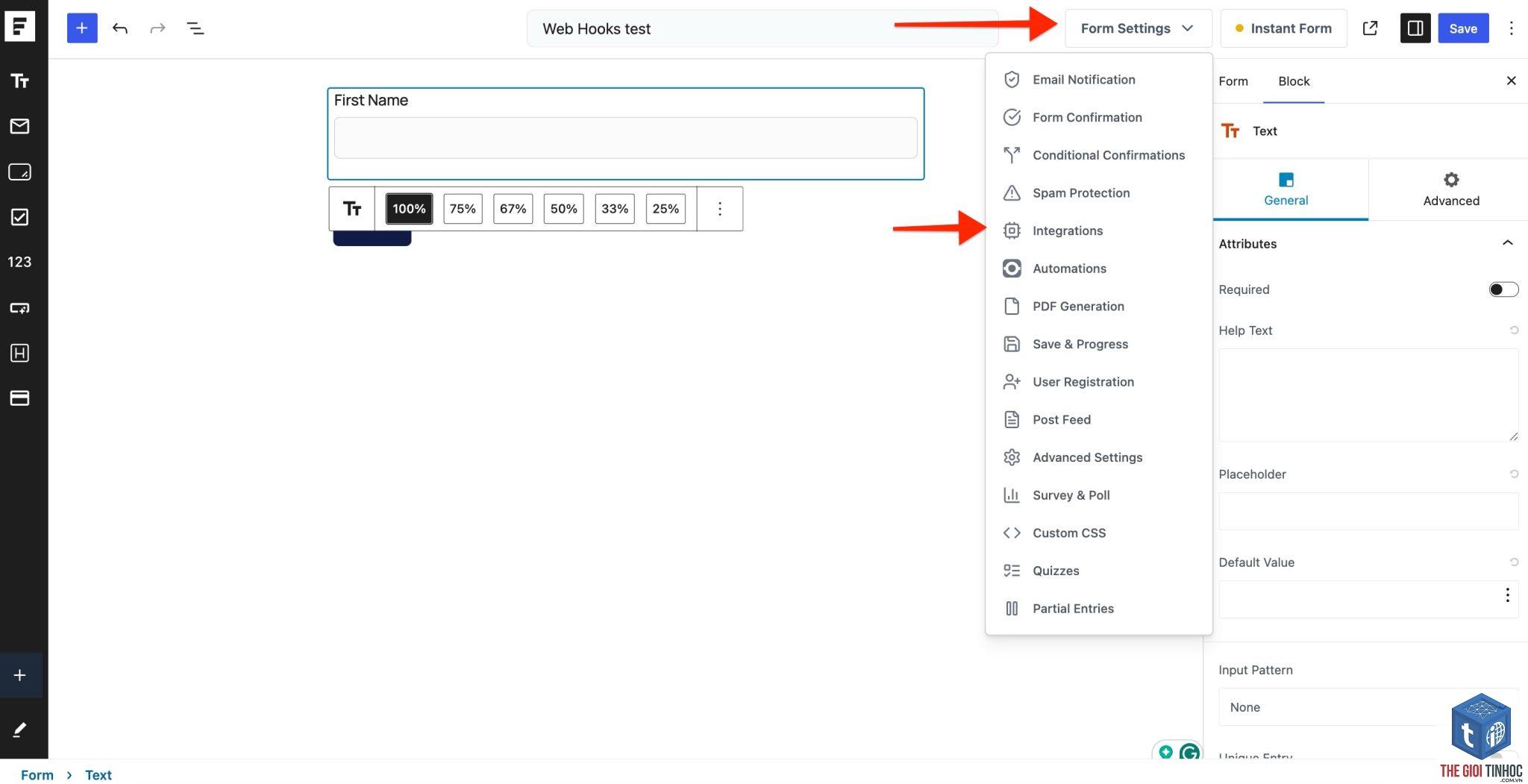Undo the last change
Screen dimensions: 1528x784
(x=120, y=28)
